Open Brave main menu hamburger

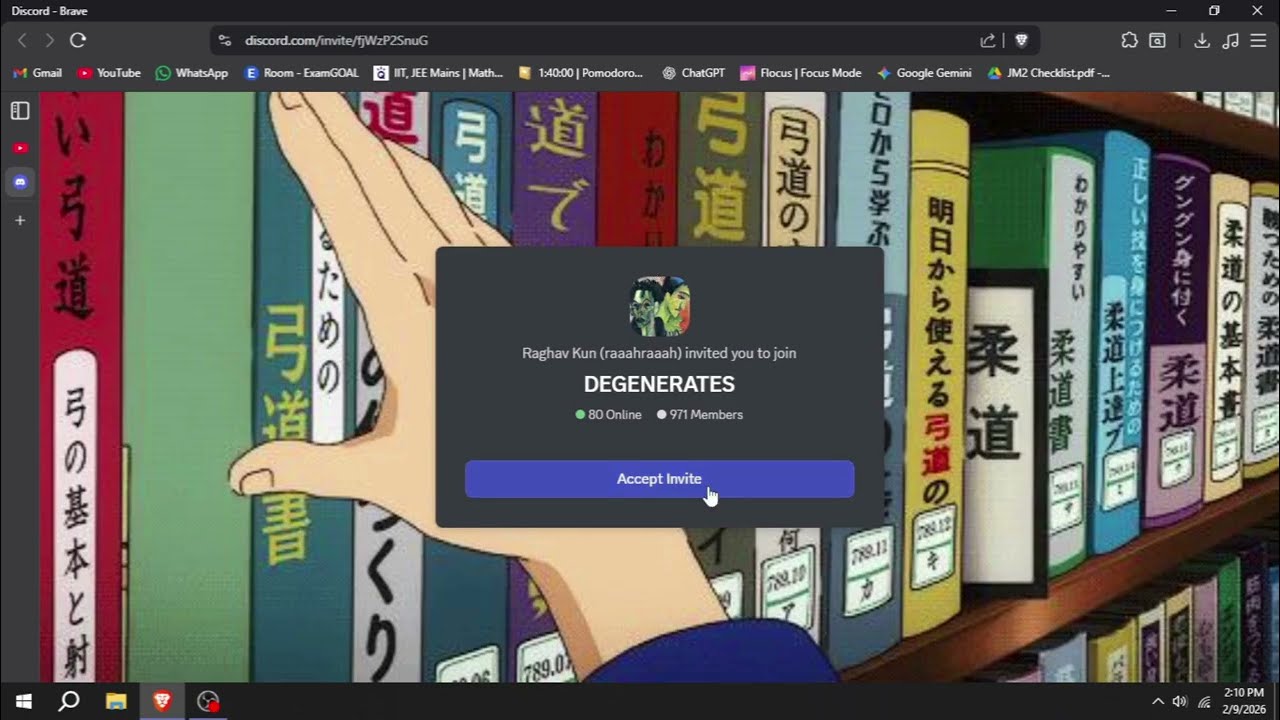click(x=1259, y=40)
